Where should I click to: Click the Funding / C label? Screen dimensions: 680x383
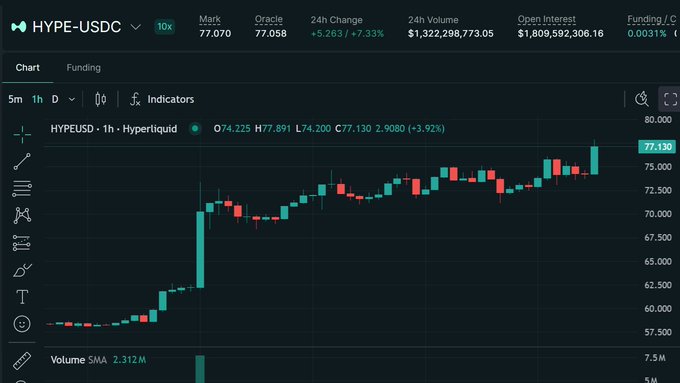tap(651, 19)
